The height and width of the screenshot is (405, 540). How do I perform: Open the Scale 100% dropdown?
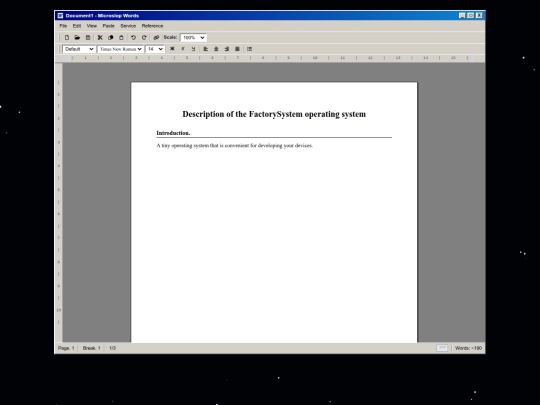(194, 38)
